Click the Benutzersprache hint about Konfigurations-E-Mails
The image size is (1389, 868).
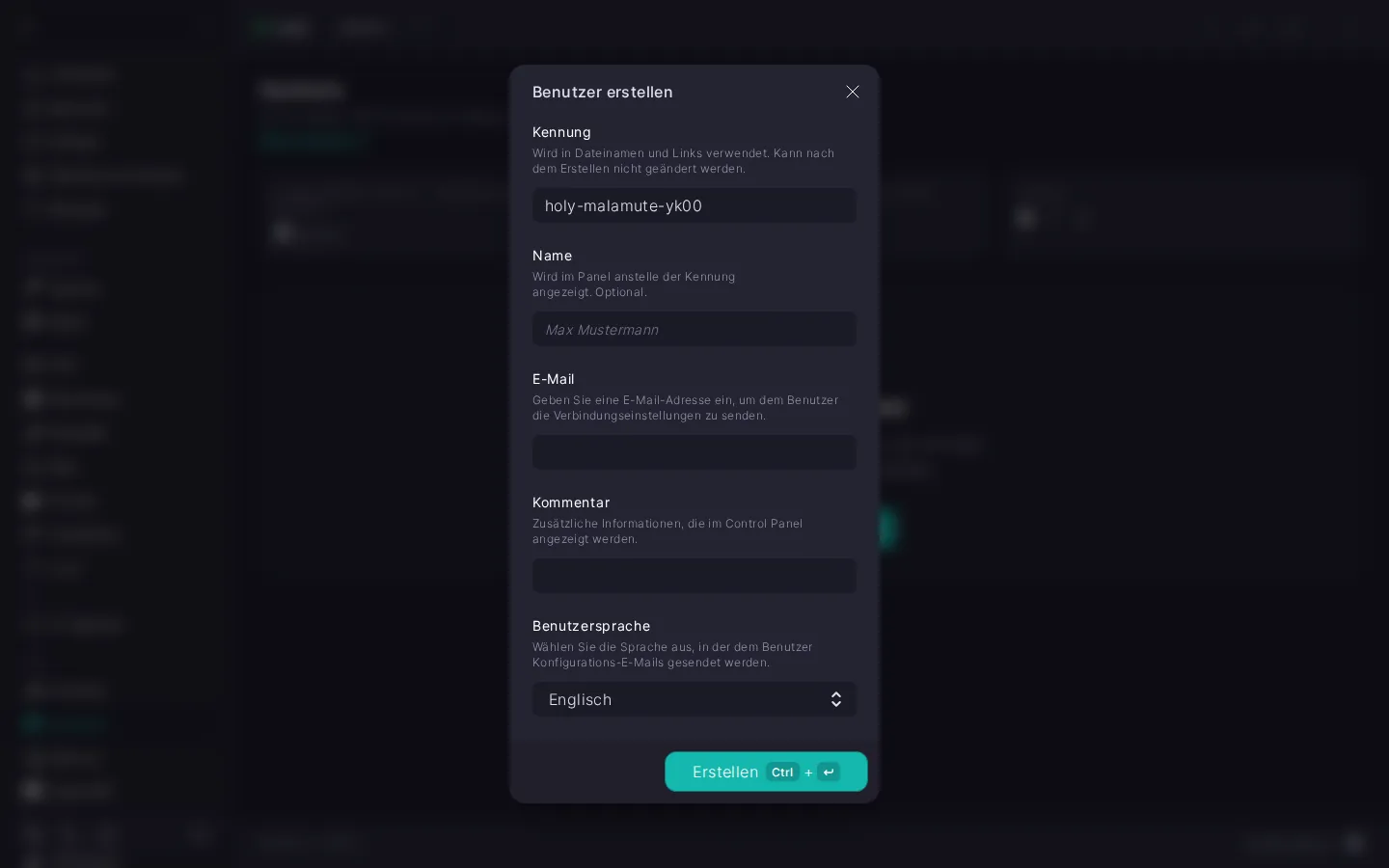click(x=672, y=655)
